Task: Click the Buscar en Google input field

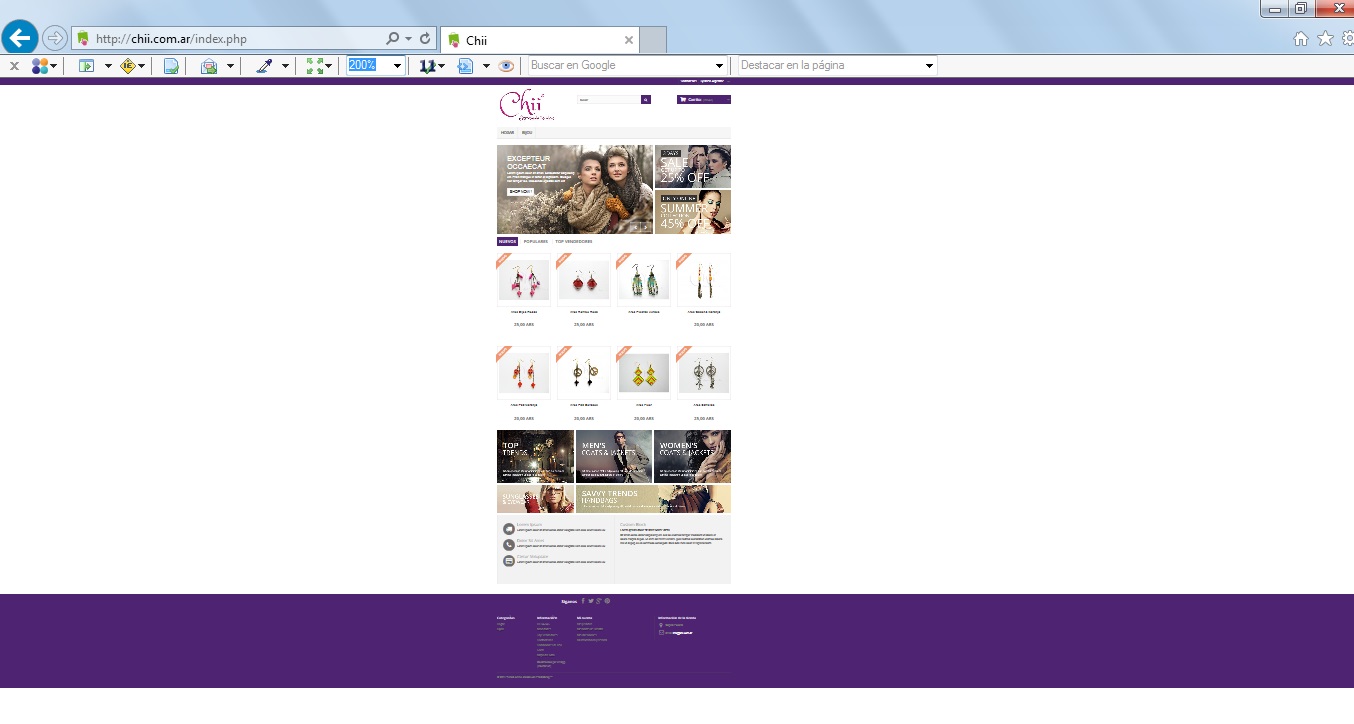Action: point(620,66)
